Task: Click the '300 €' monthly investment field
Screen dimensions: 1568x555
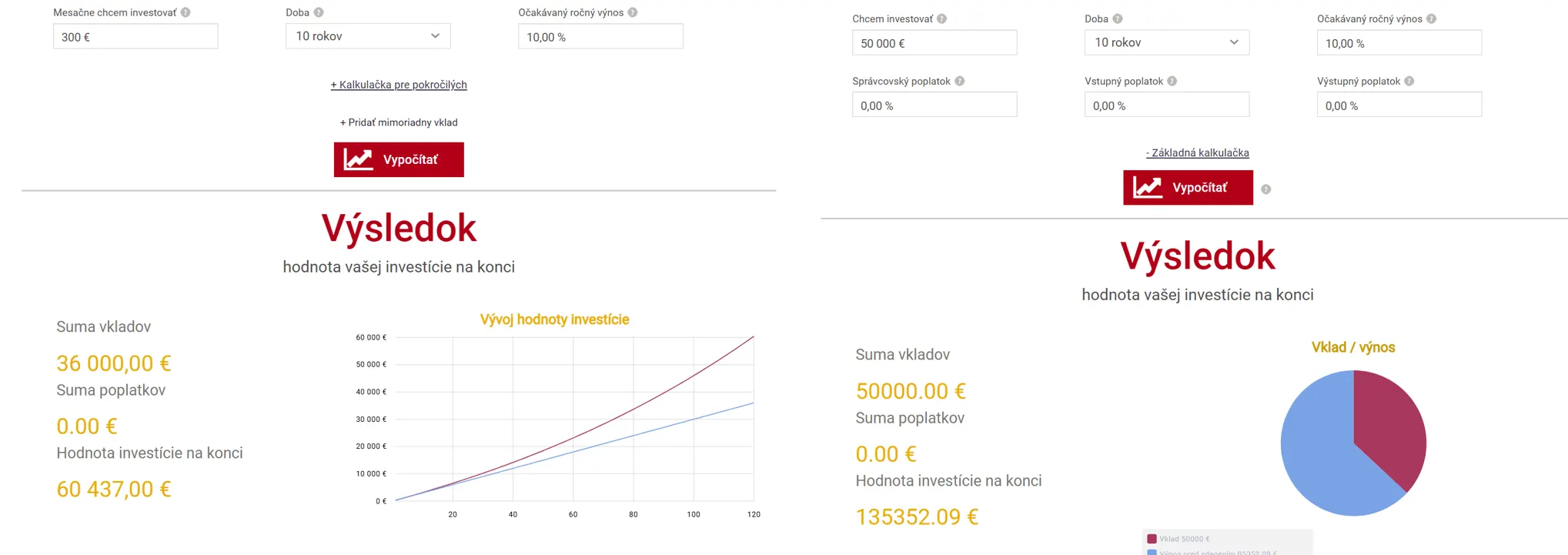Action: (x=135, y=37)
